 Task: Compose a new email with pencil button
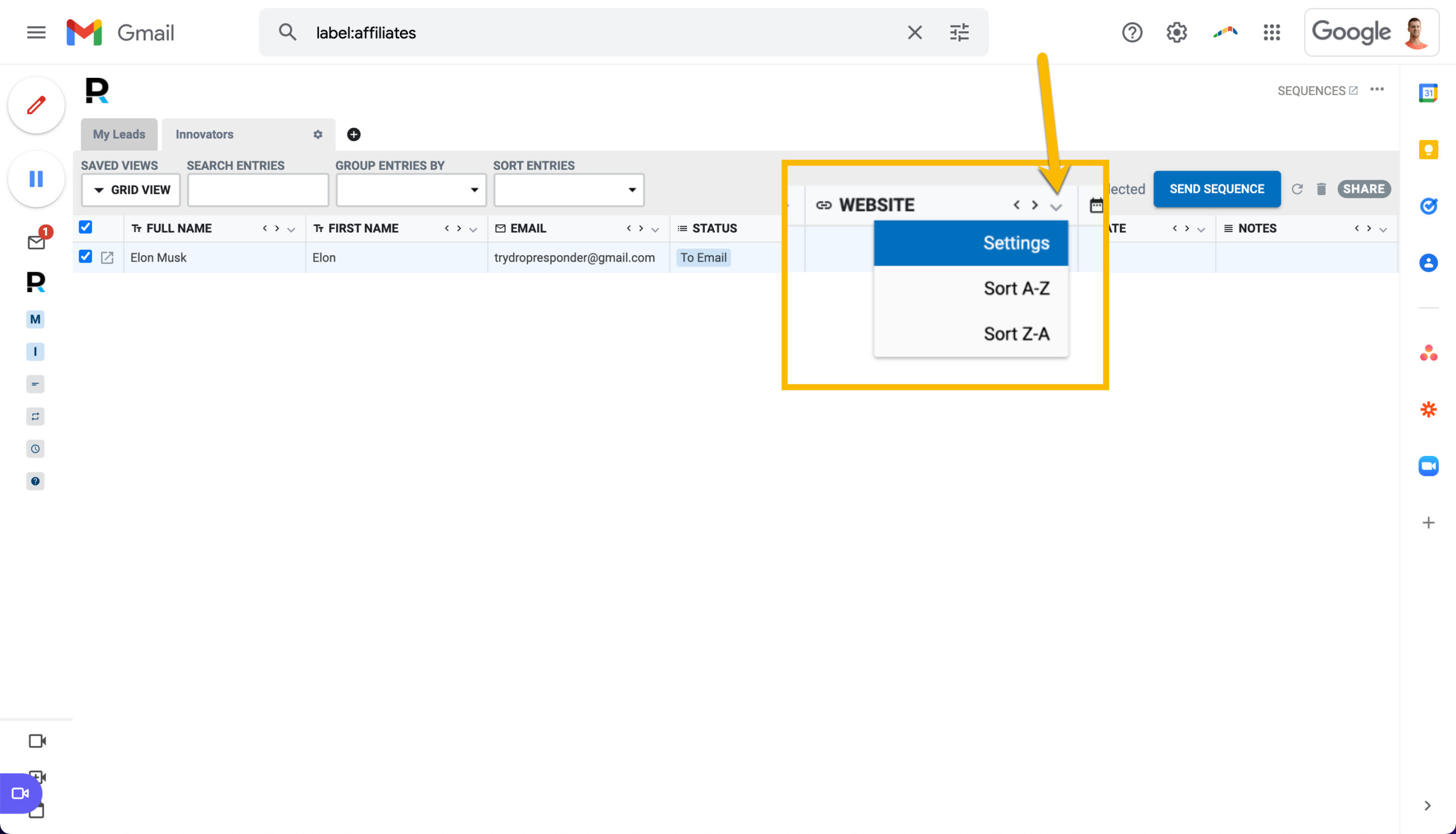tap(36, 105)
